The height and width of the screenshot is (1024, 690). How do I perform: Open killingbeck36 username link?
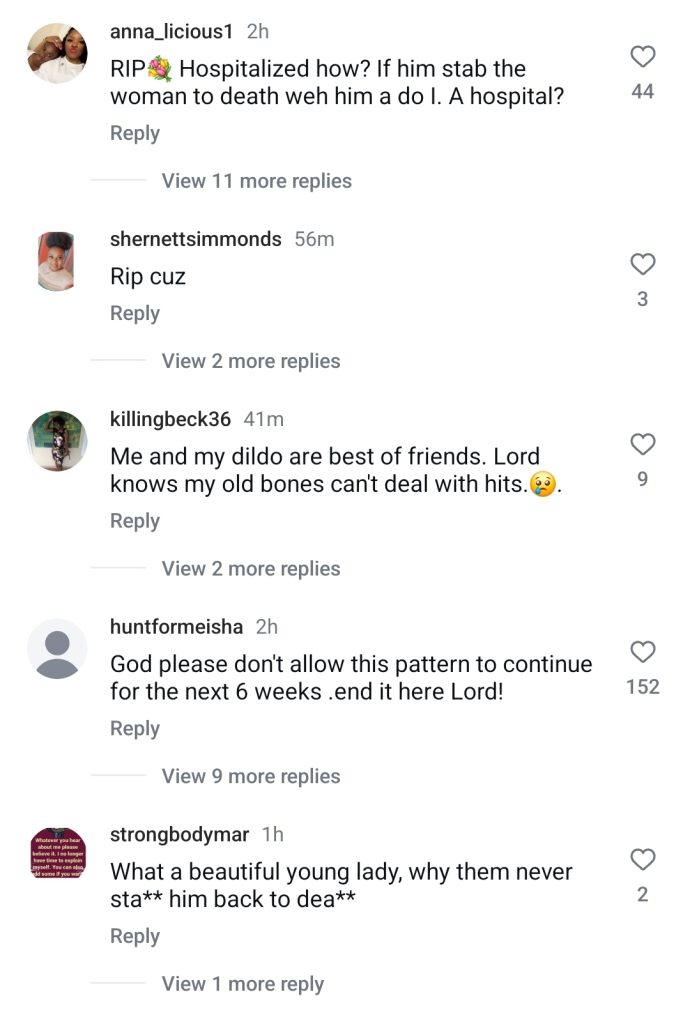click(x=170, y=419)
